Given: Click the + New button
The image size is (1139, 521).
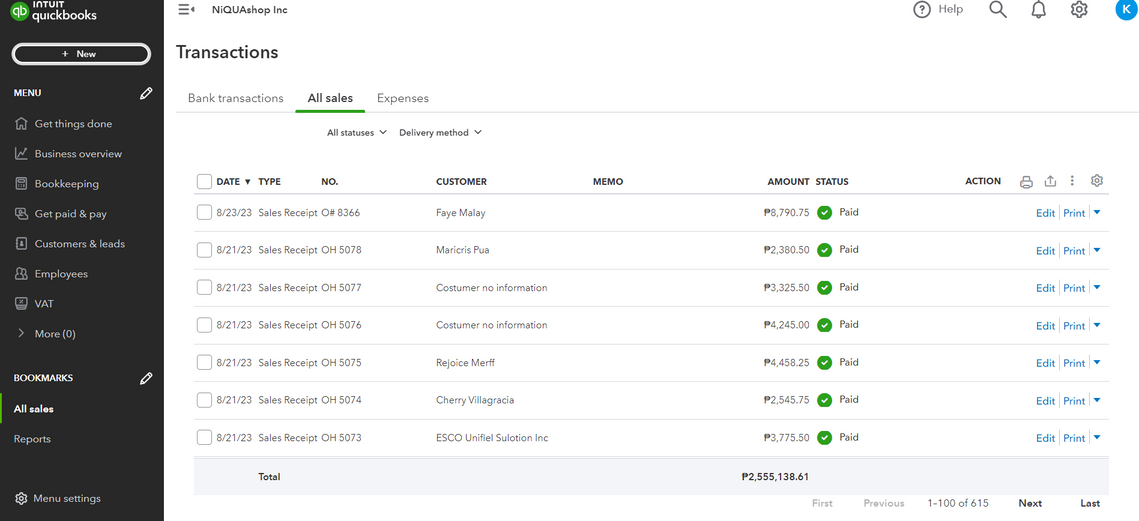Looking at the screenshot, I should (x=81, y=54).
